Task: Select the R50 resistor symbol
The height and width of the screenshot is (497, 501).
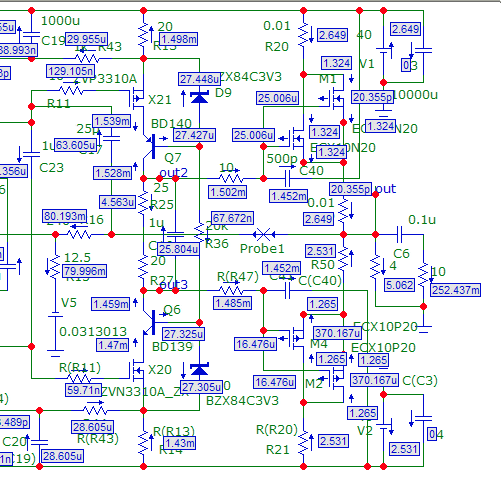Action: tap(343, 259)
